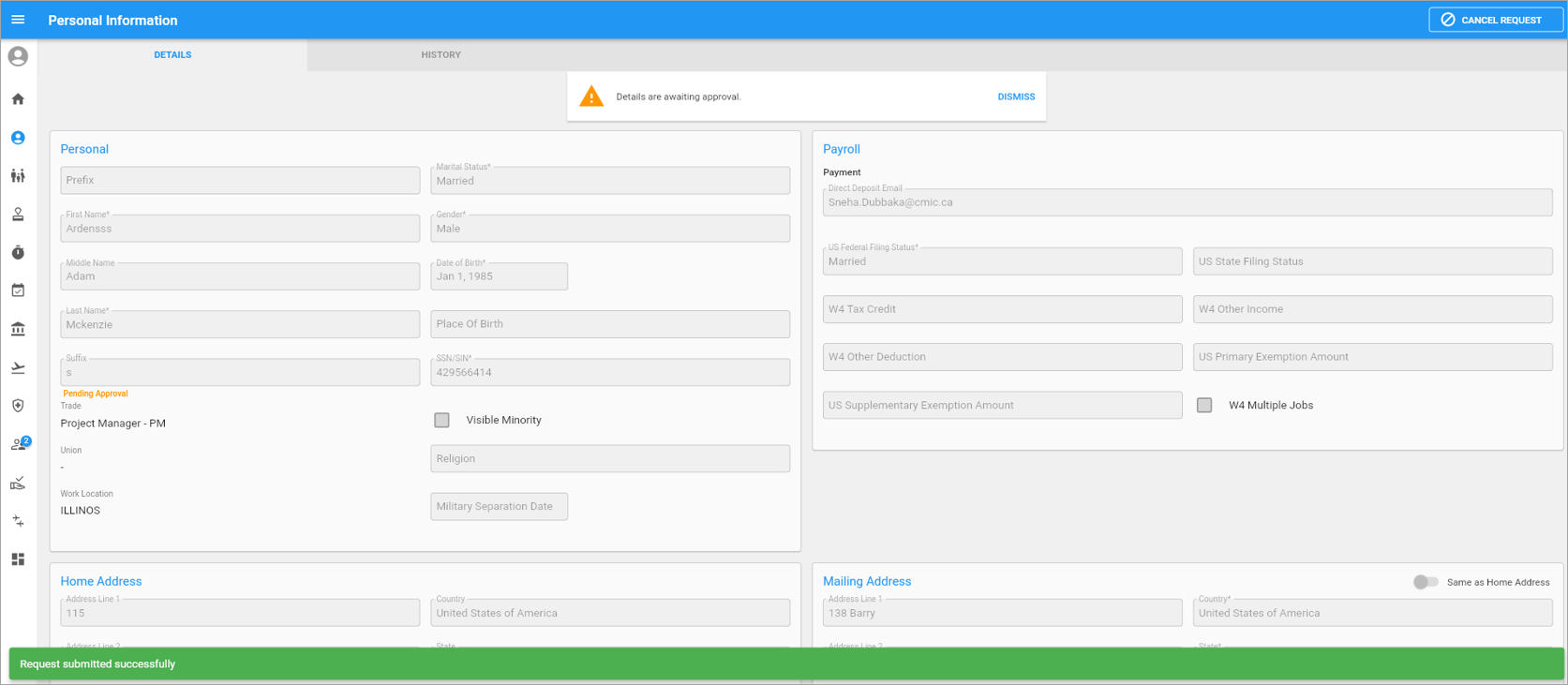Open the bank building sidebar icon
This screenshot has width=1568, height=685.
coord(18,329)
